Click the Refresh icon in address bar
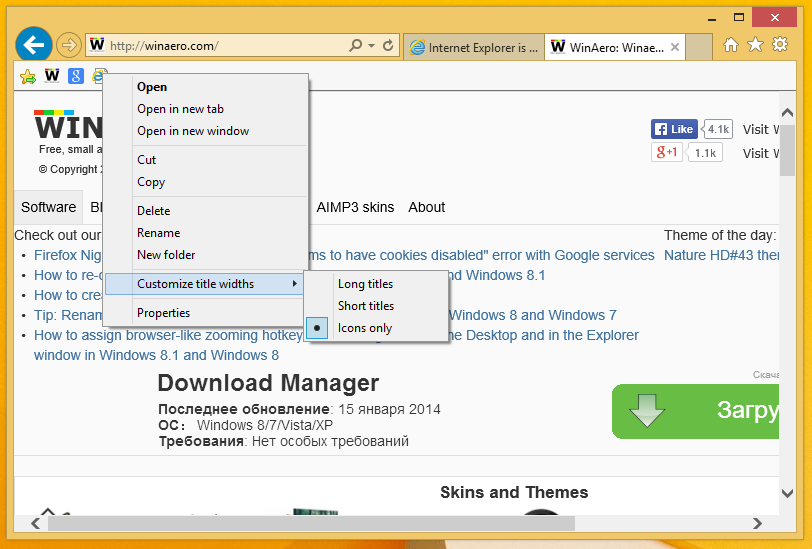This screenshot has width=812, height=549. pyautogui.click(x=389, y=46)
